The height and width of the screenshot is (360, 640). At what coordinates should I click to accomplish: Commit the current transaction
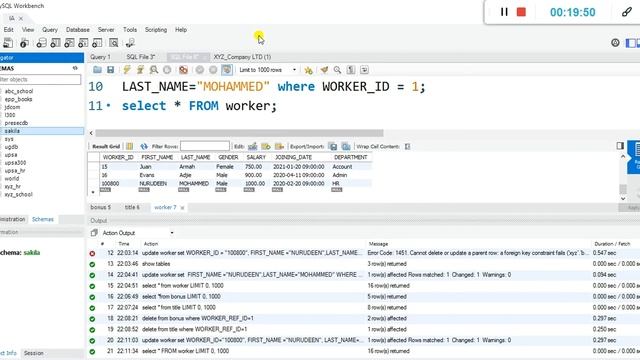(x=200, y=70)
